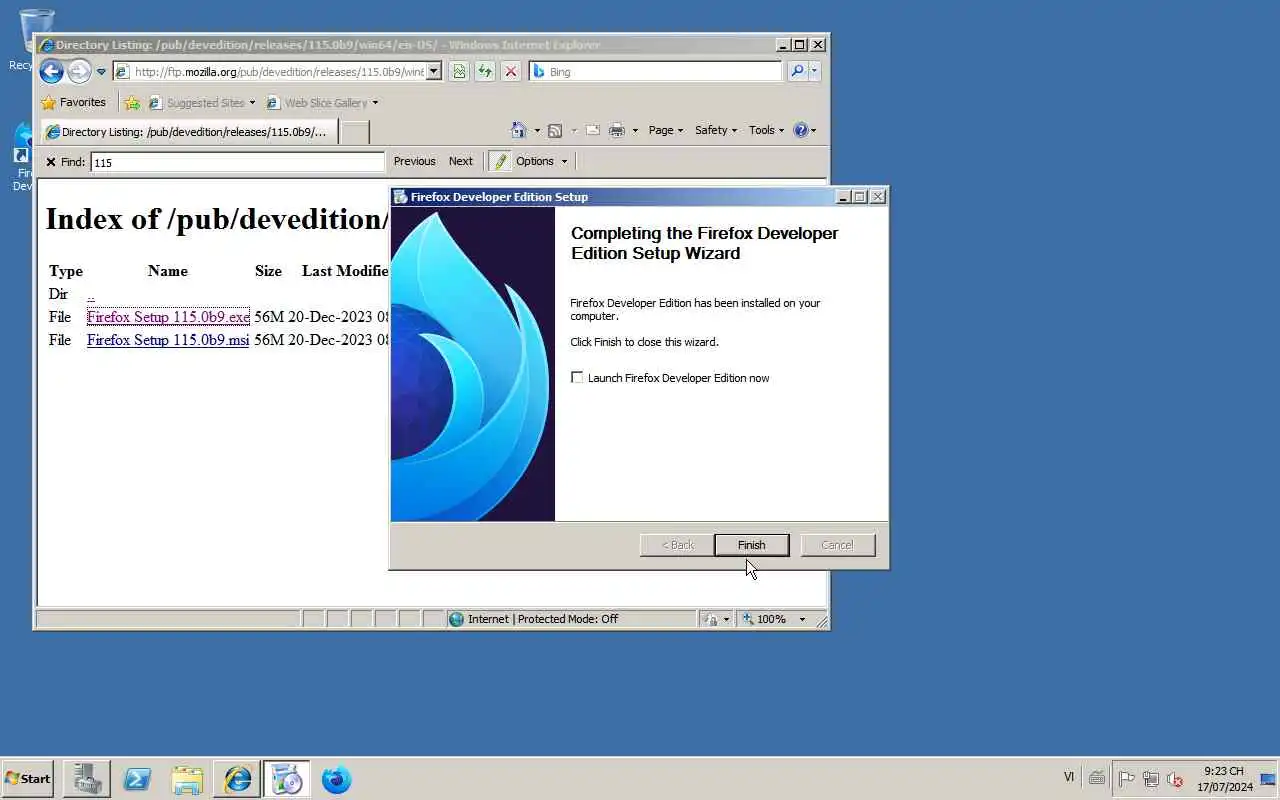Viewport: 1280px width, 800px height.
Task: Open the Favorites star button
Action: (x=73, y=102)
